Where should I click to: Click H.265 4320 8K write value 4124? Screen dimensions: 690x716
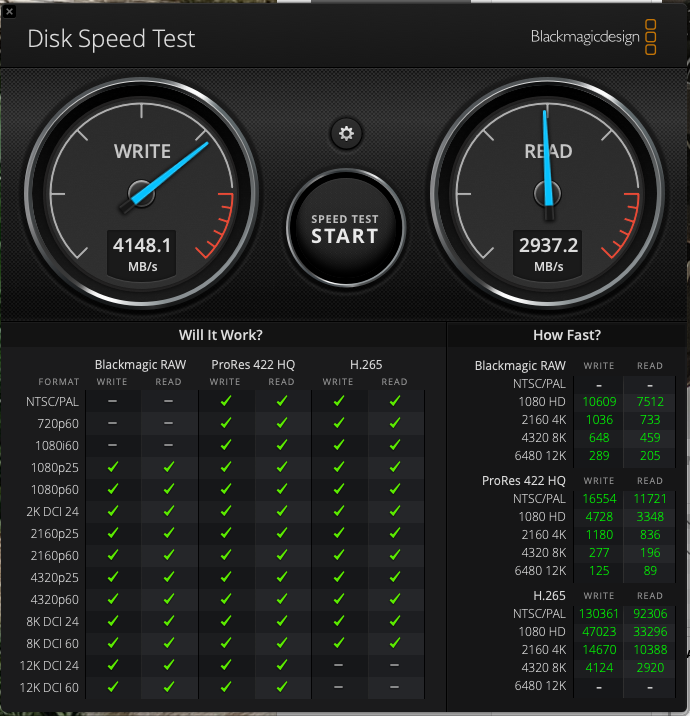click(599, 668)
